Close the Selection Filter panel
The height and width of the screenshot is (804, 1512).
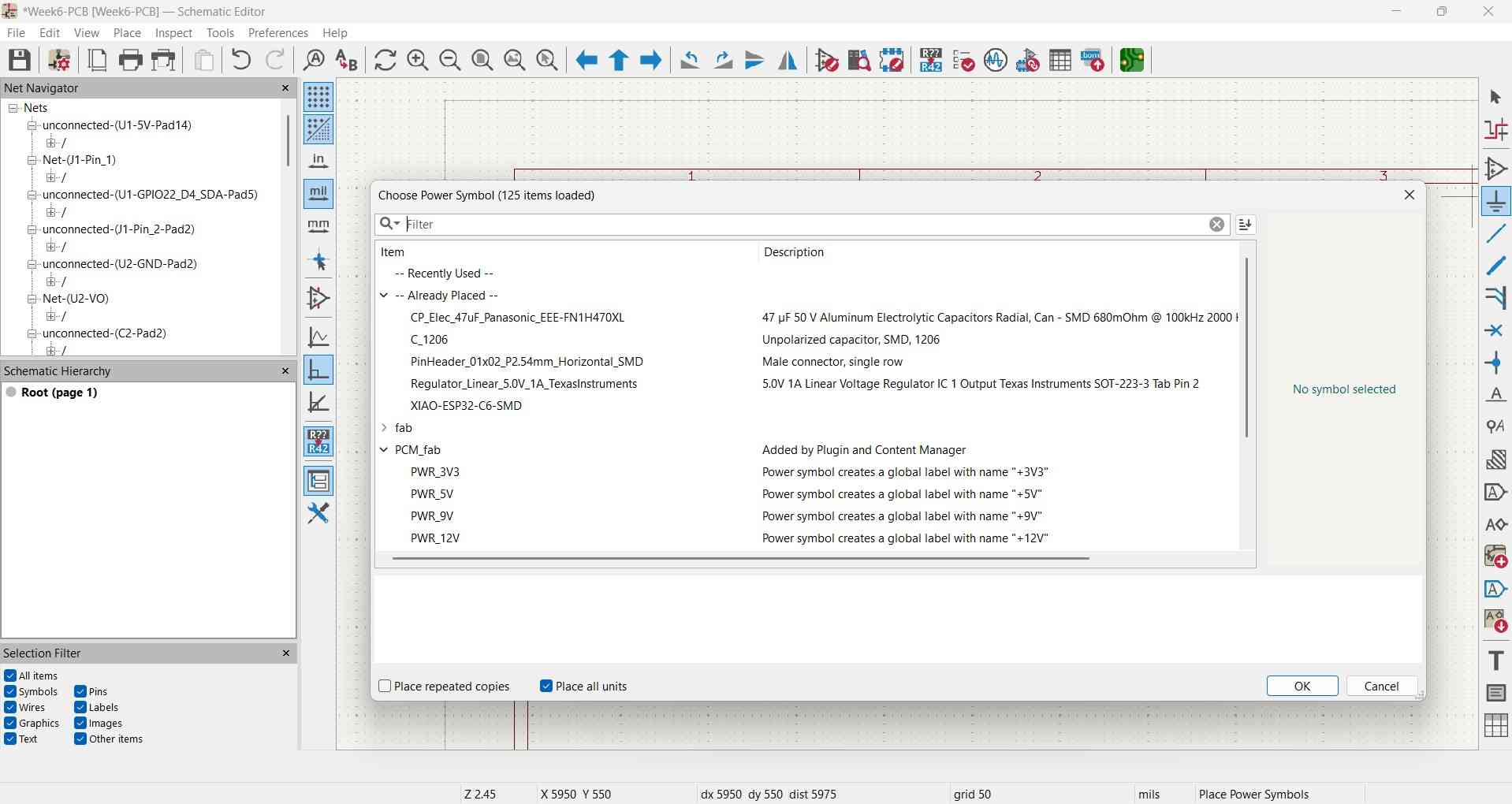click(286, 653)
